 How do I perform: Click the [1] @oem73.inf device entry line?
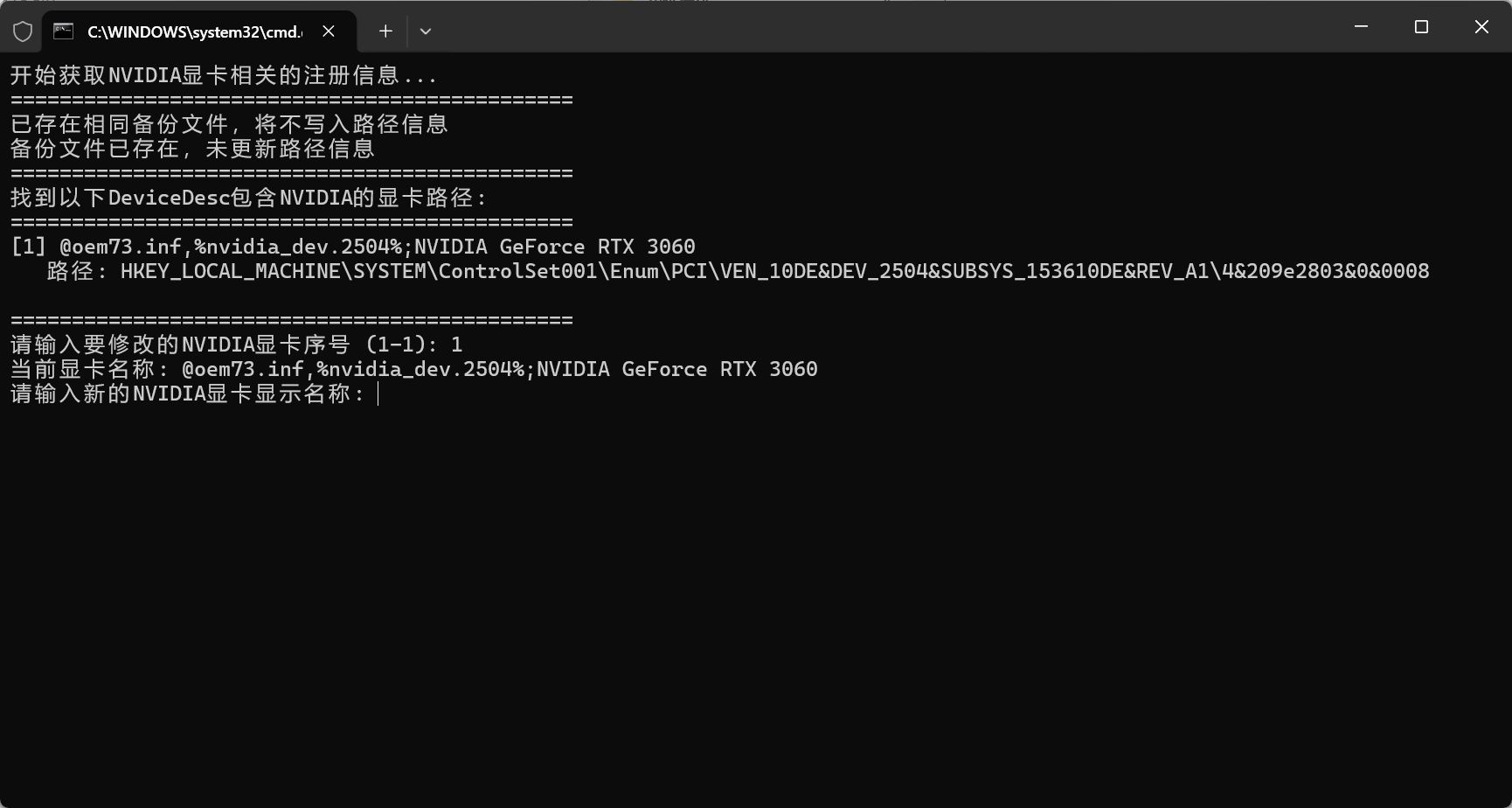click(x=353, y=247)
